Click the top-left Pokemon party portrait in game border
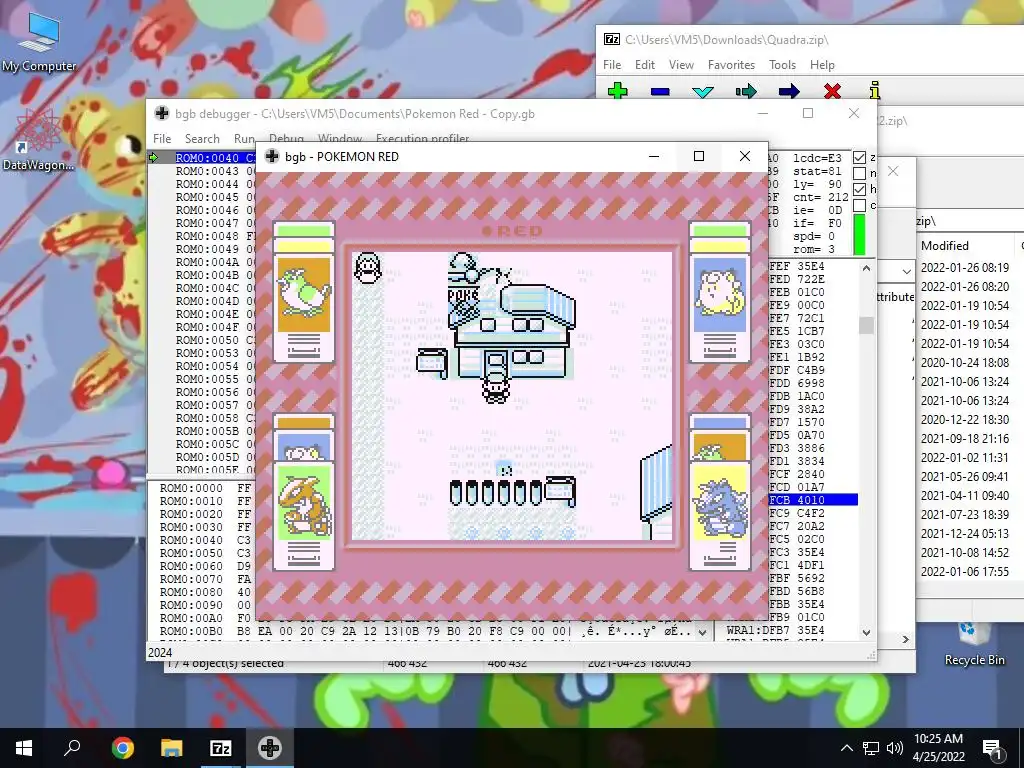 304,295
